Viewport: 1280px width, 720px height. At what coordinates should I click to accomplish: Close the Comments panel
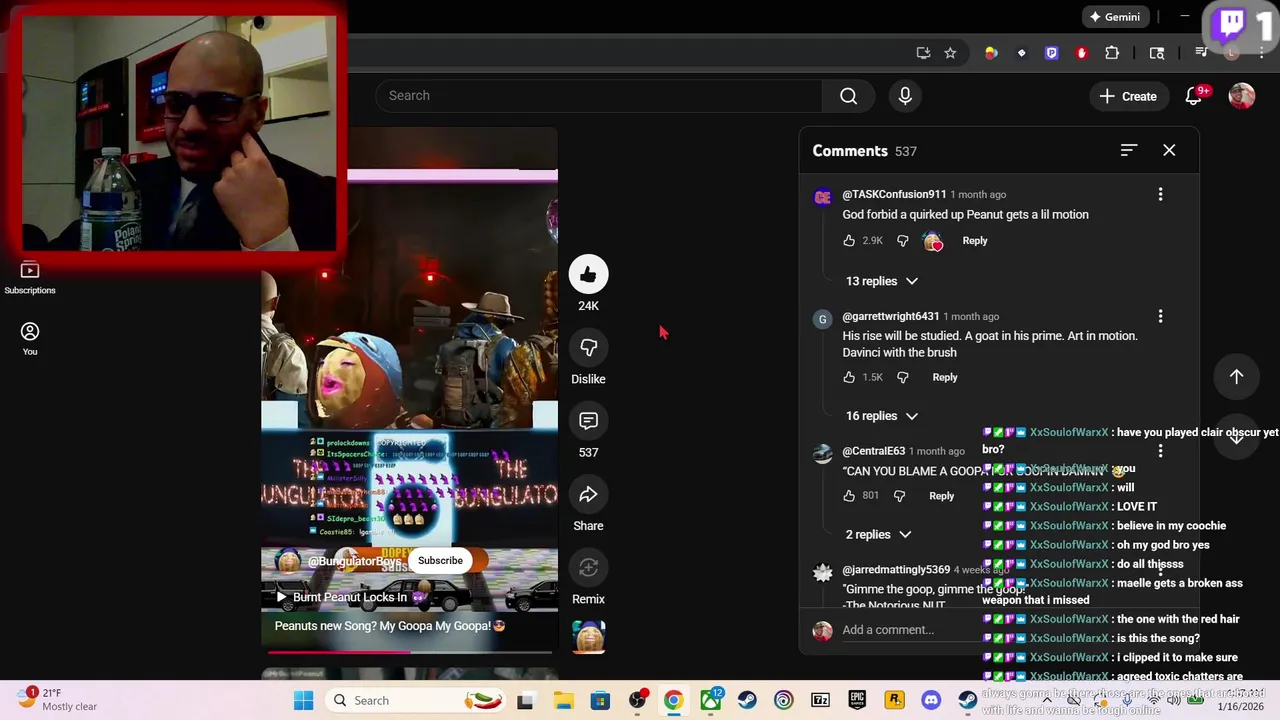(x=1169, y=150)
